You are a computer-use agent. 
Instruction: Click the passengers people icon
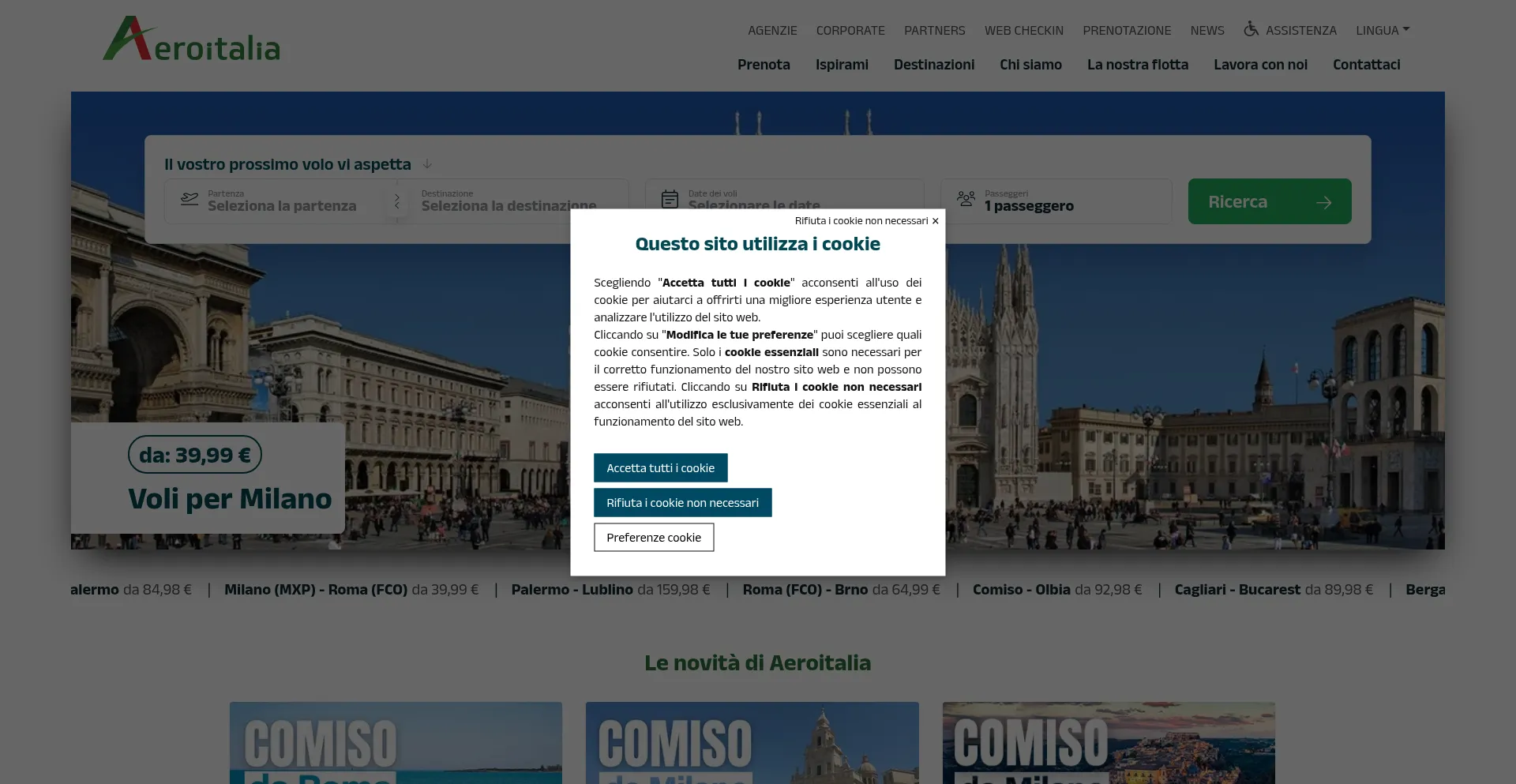[966, 199]
